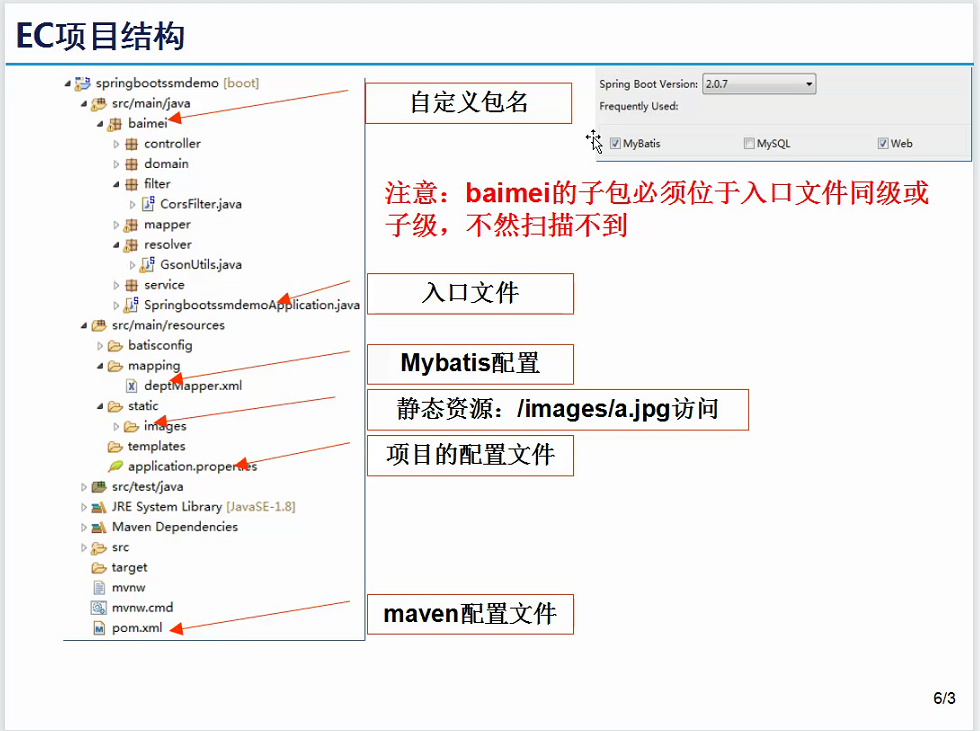Collapse the mapping folder node
The height and width of the screenshot is (731, 980).
coord(100,366)
